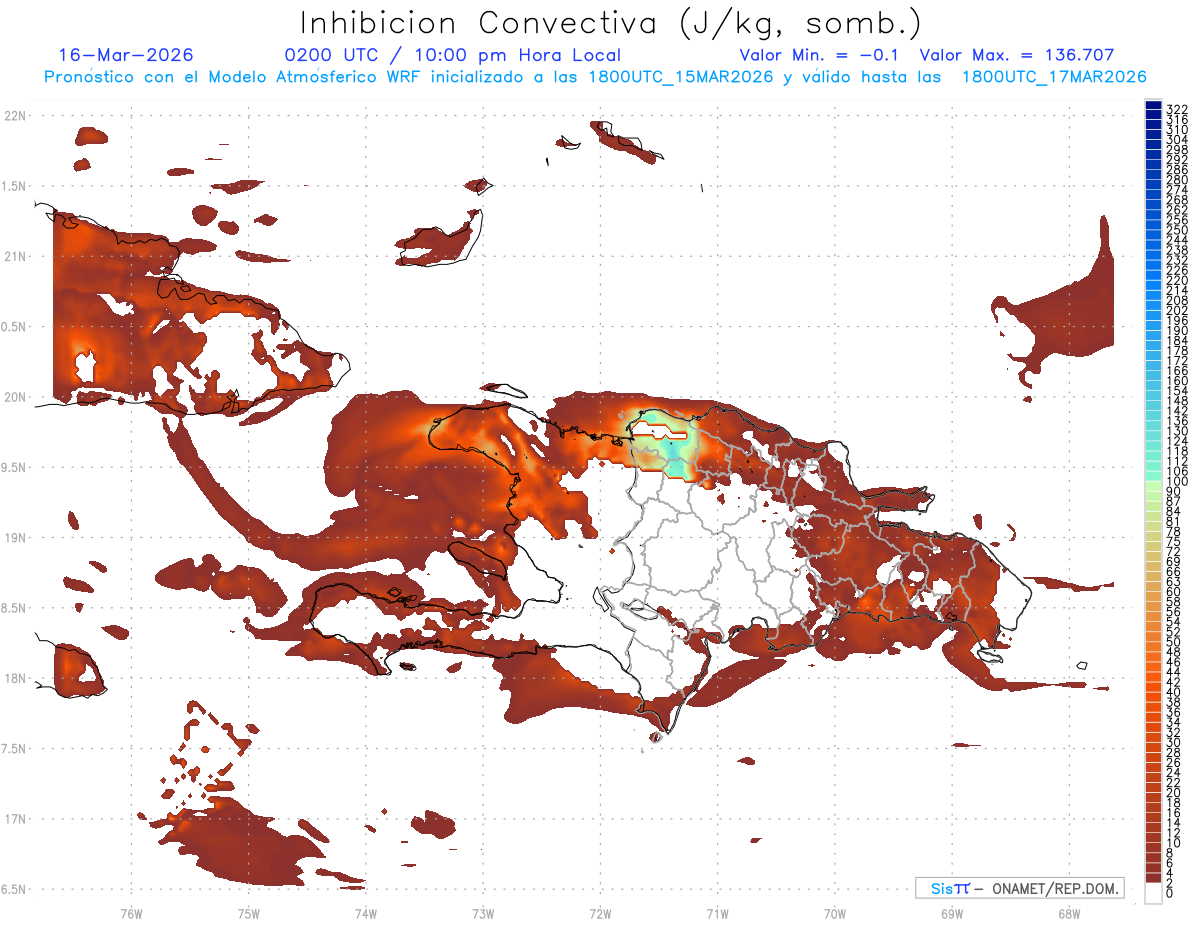Click the "70W" longitude label
Screen dimensions: 1200x927
[835, 913]
